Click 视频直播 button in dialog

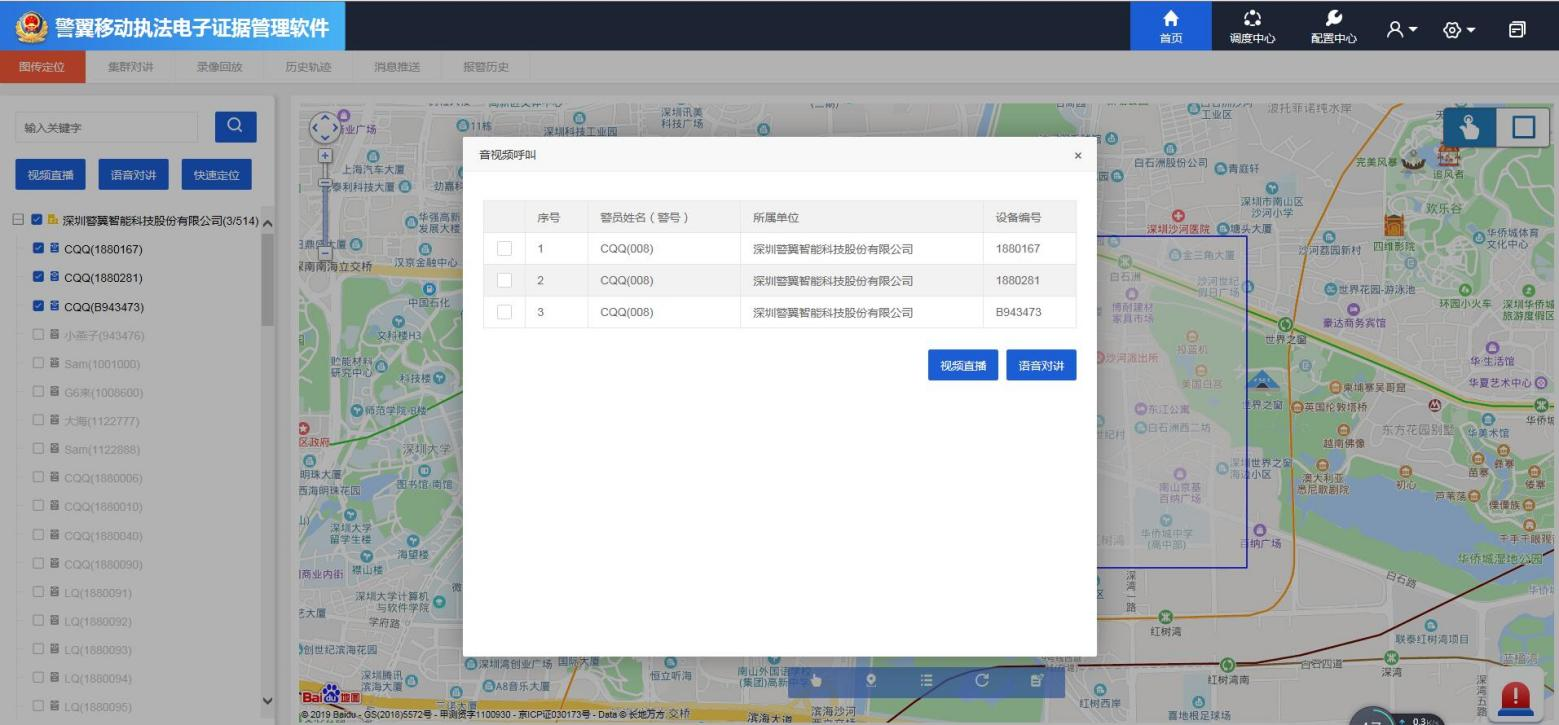click(963, 366)
